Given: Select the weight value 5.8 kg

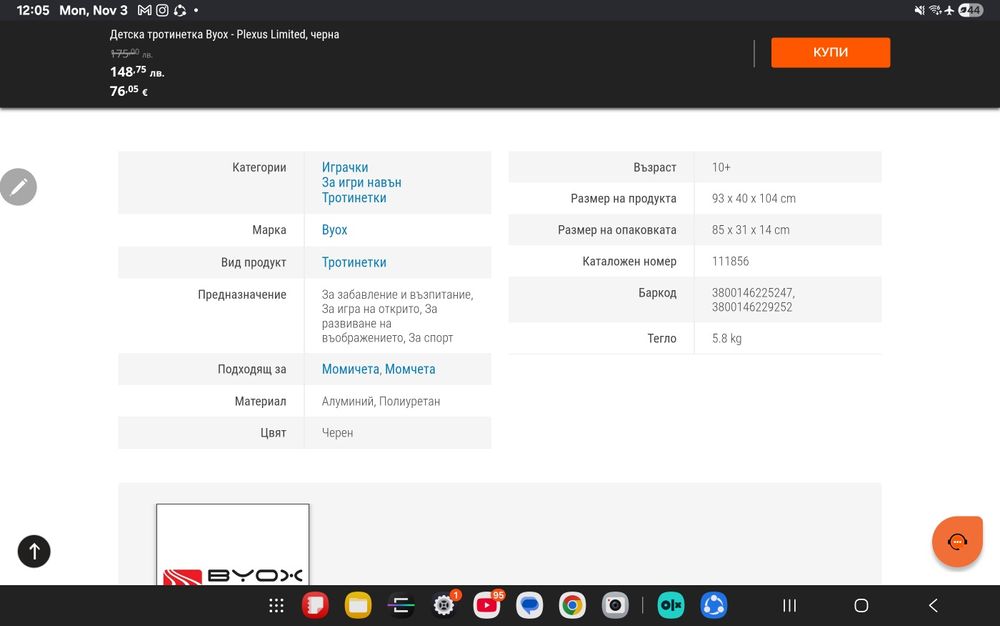Looking at the screenshot, I should pyautogui.click(x=726, y=338).
